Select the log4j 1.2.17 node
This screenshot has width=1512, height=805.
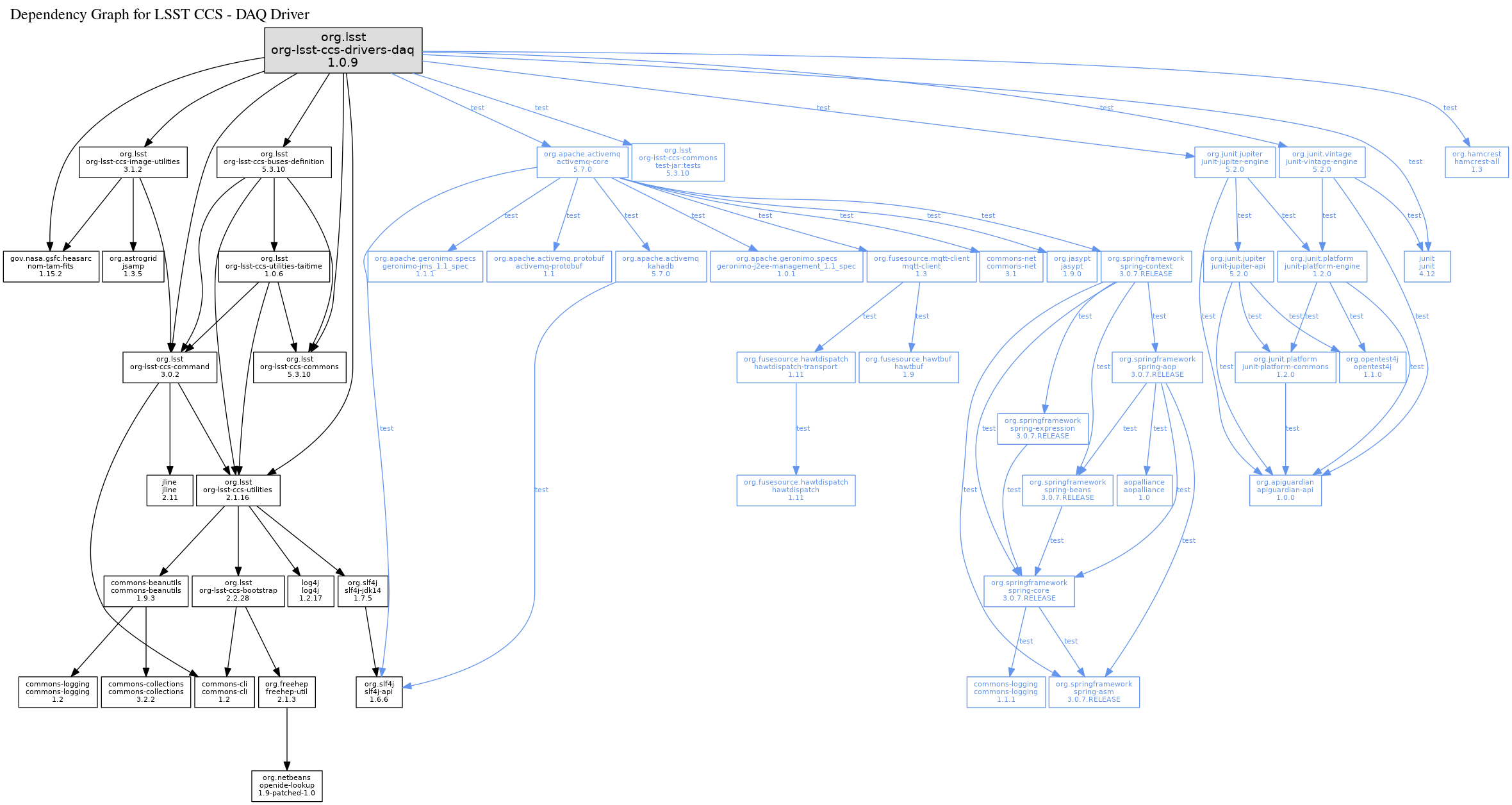[311, 591]
